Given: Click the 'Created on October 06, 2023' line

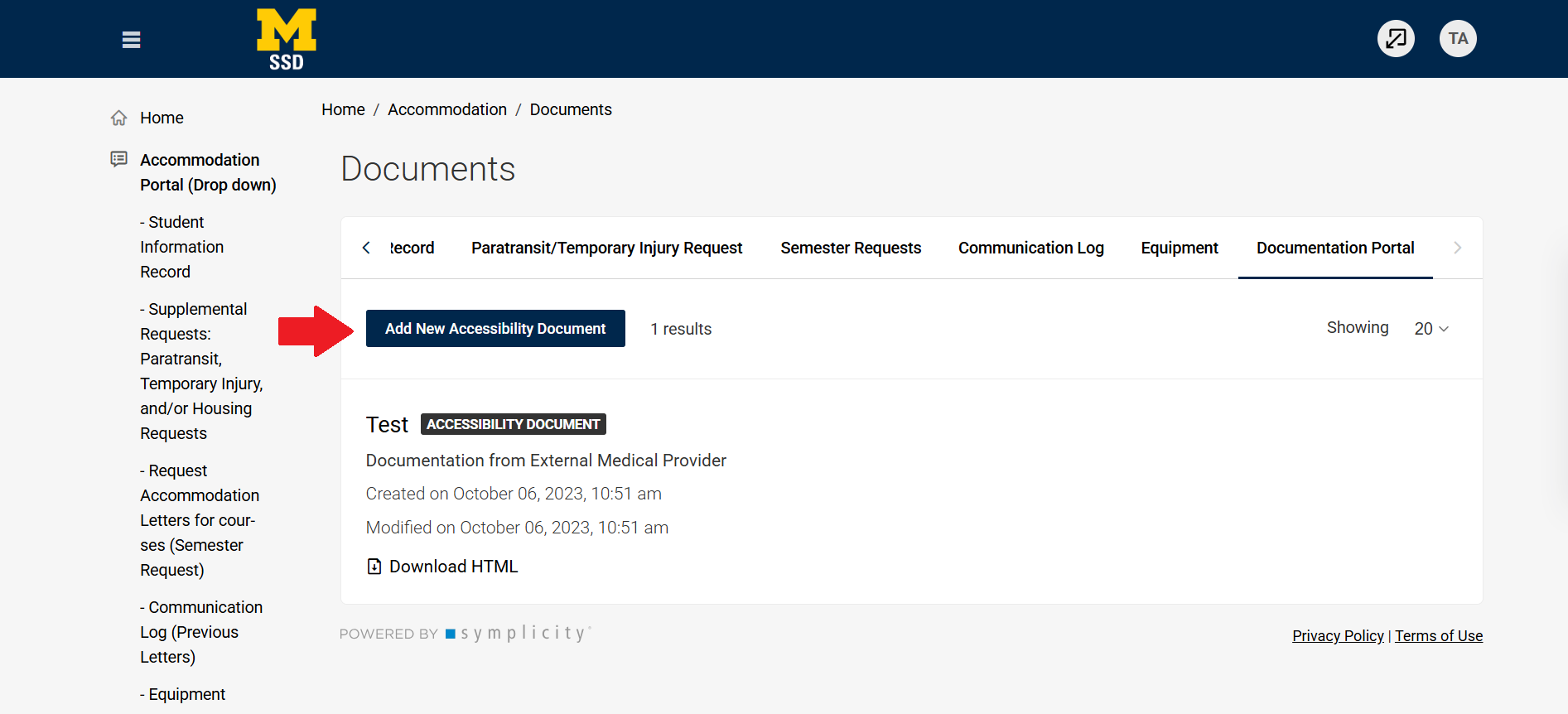Looking at the screenshot, I should pyautogui.click(x=514, y=494).
